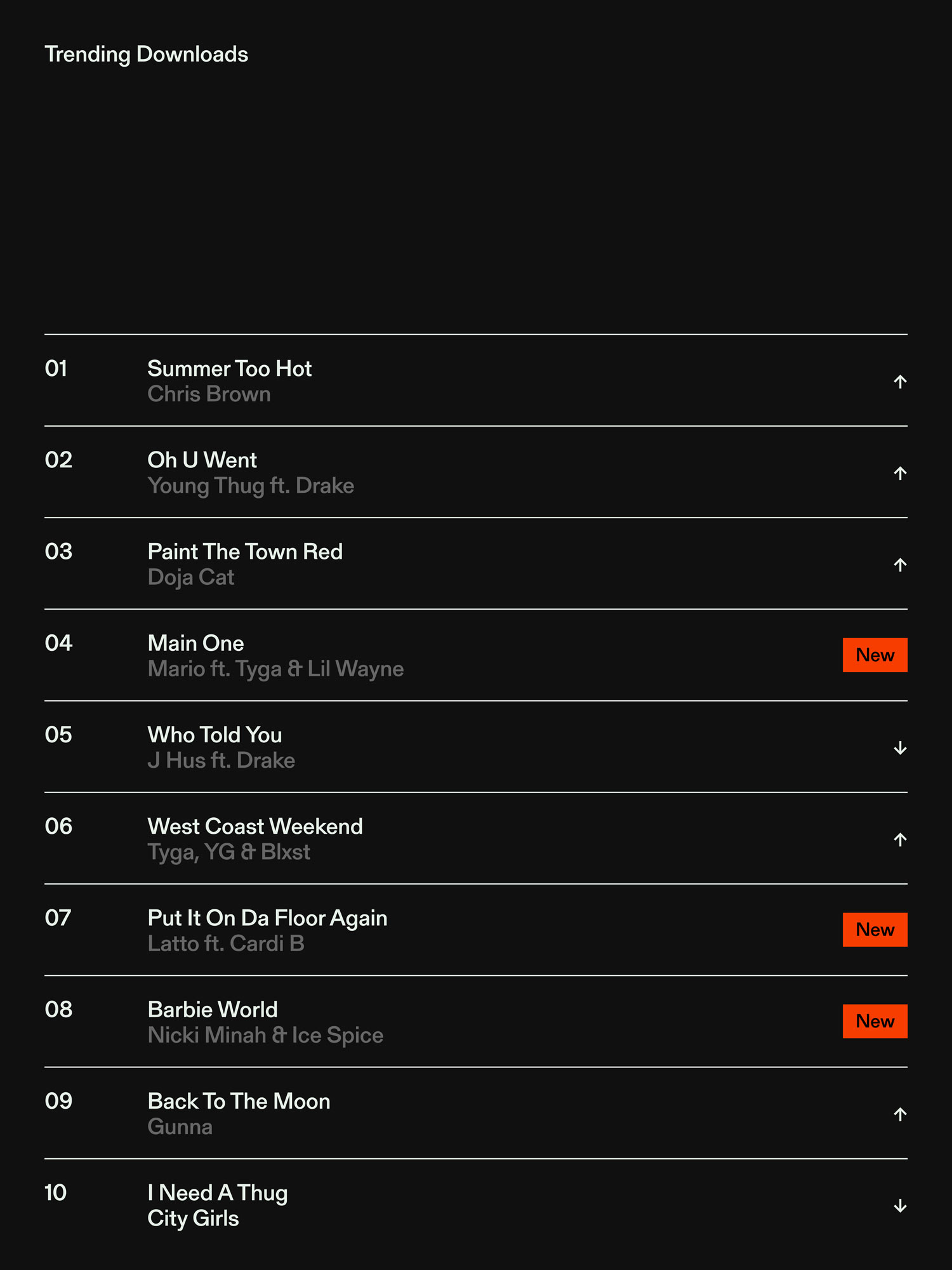Open Paint The Town Red track
The width and height of the screenshot is (952, 1270).
245,552
